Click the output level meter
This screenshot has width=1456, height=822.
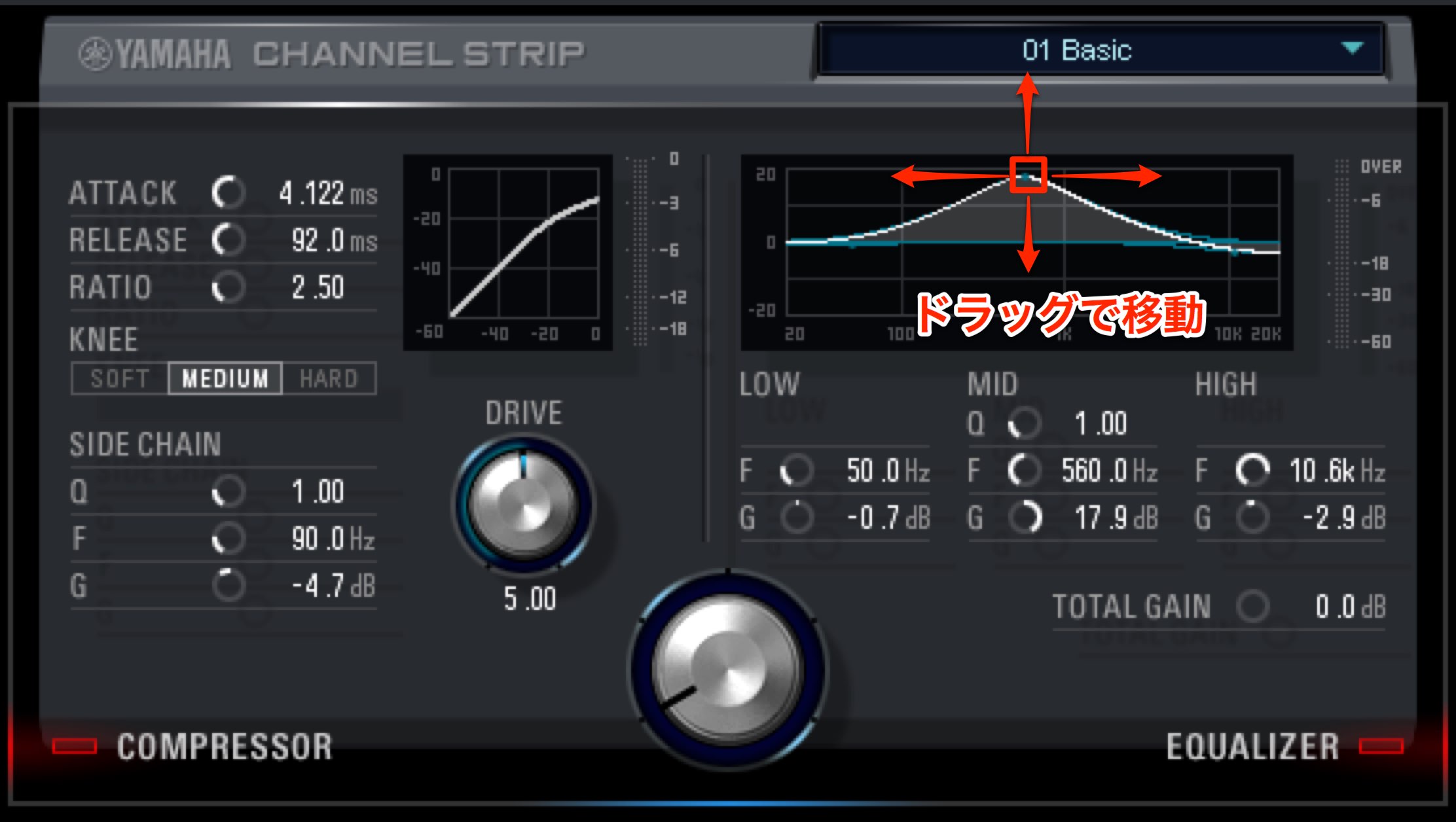(x=1341, y=253)
